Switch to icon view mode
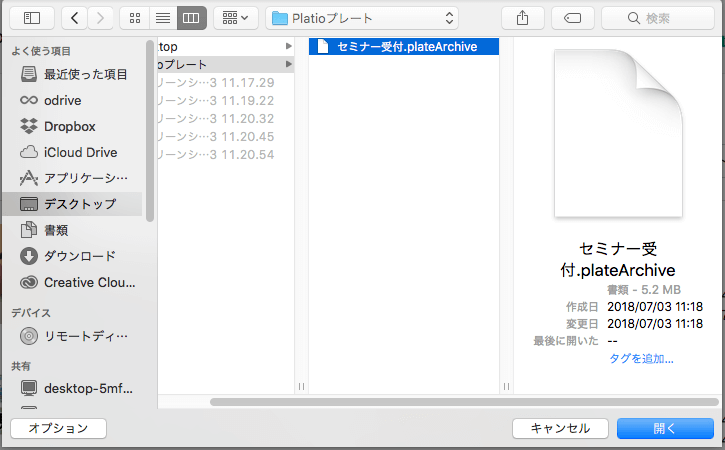 click(135, 18)
